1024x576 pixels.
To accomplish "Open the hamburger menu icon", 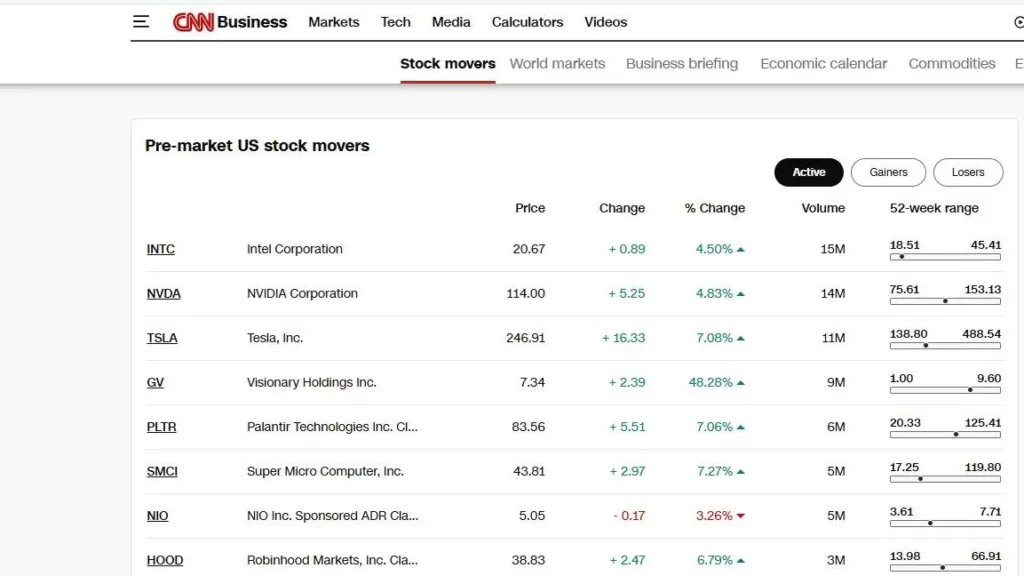I will click(141, 22).
